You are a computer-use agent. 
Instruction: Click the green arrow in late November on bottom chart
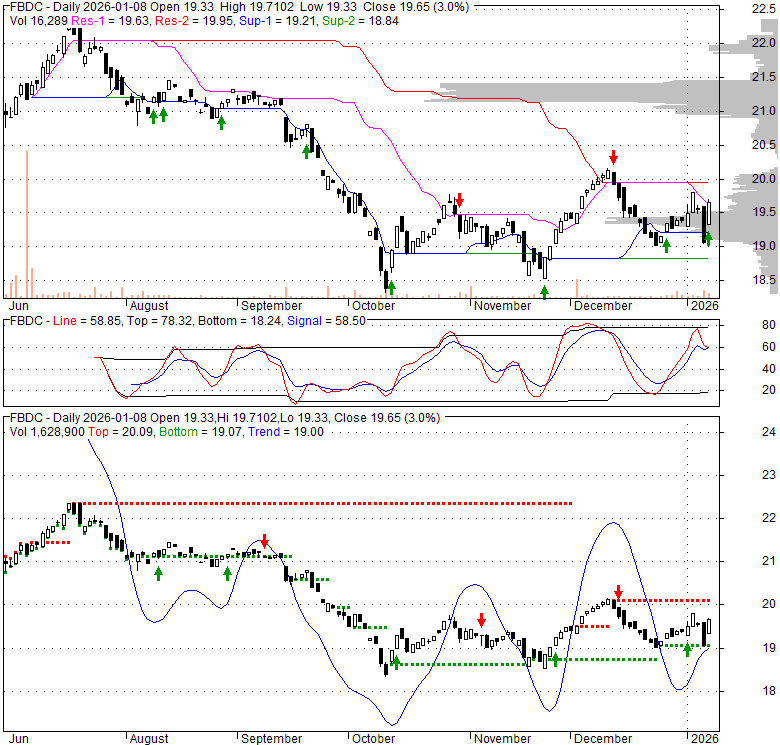556,660
